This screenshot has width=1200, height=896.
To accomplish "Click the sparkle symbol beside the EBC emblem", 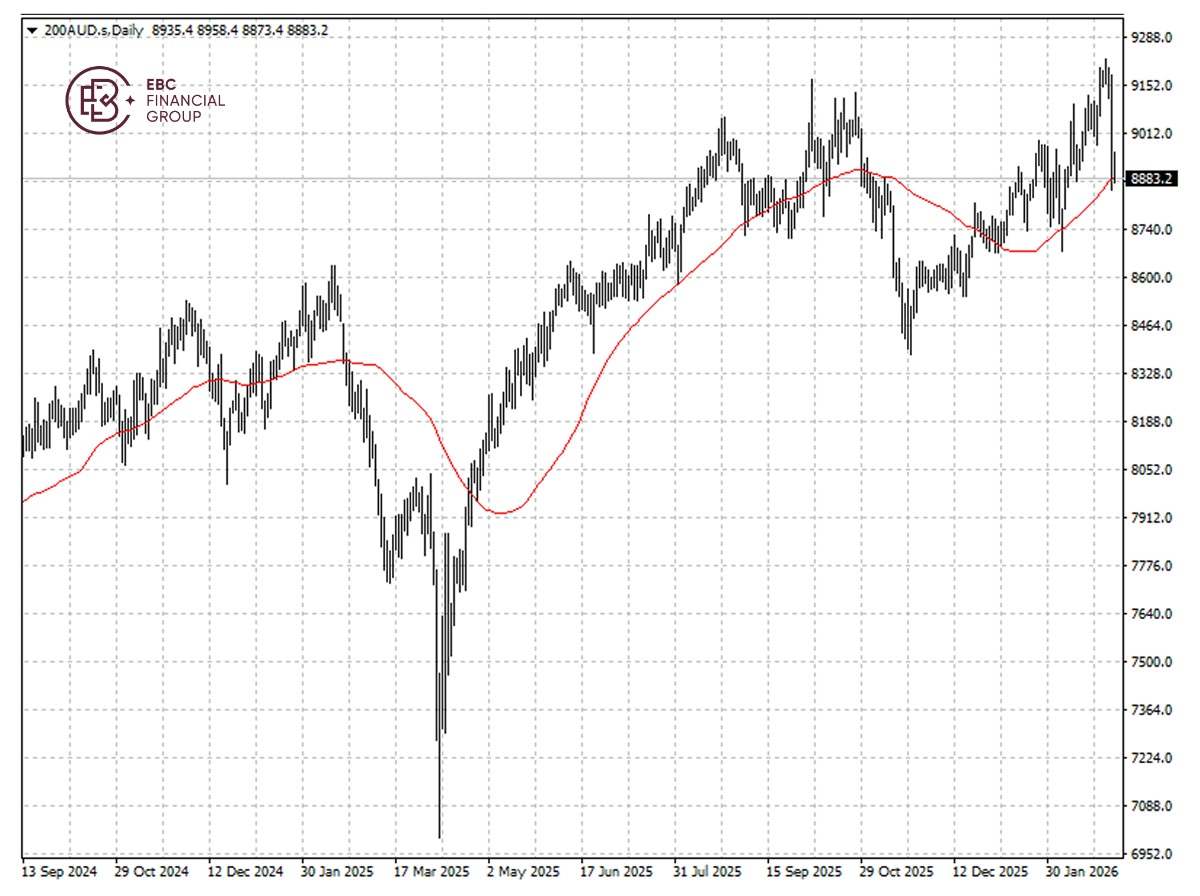I will [129, 98].
